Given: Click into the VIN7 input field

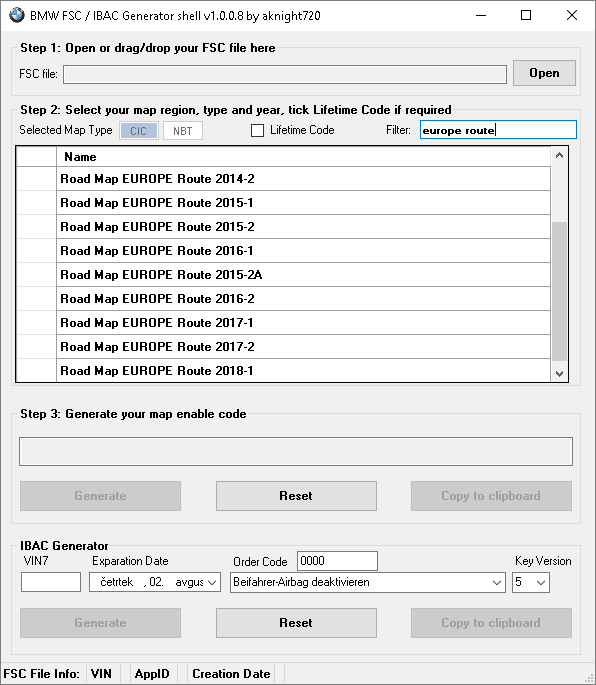Looking at the screenshot, I should (x=51, y=582).
